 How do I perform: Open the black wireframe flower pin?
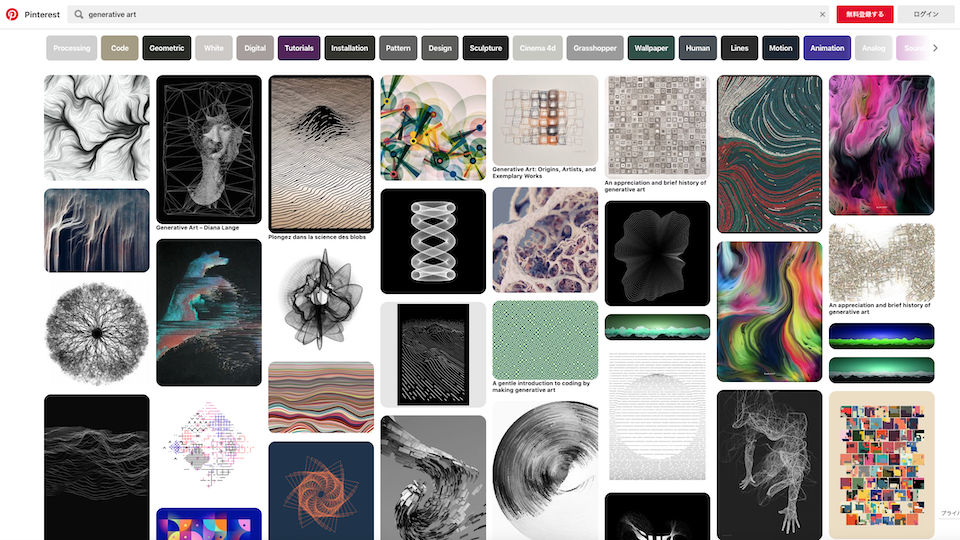click(x=657, y=253)
